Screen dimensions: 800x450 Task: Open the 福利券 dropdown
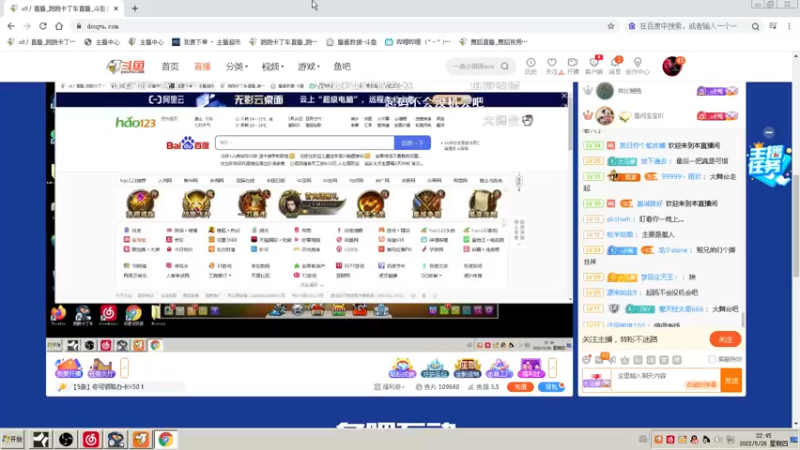tap(390, 387)
